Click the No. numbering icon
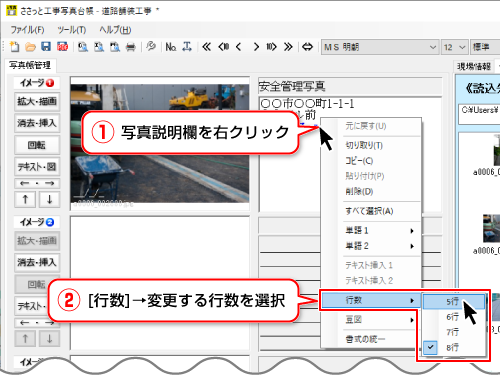 [171, 47]
